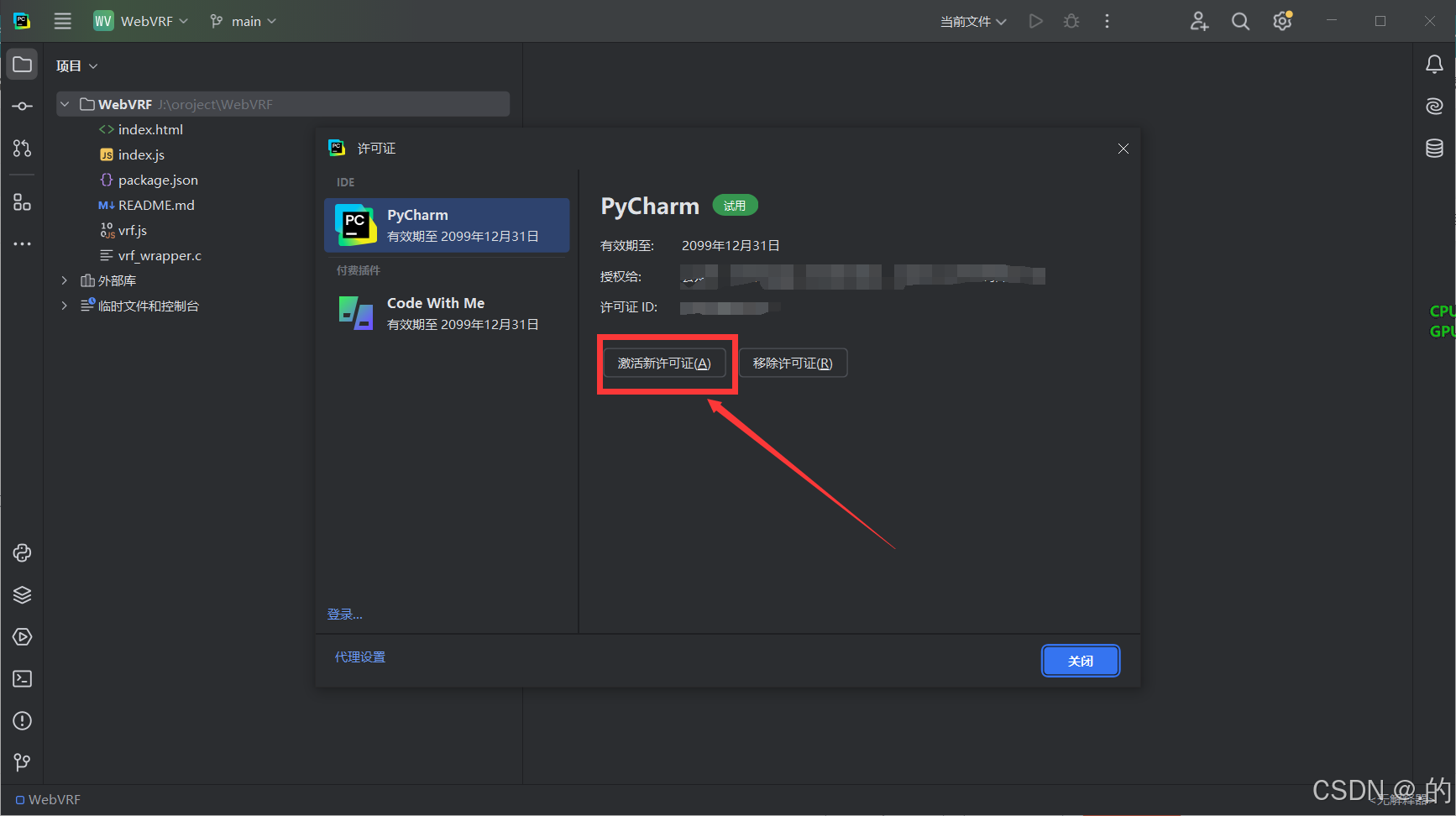Viewport: 1456px width, 816px height.
Task: Collapse the WebVRF root folder
Action: point(65,104)
